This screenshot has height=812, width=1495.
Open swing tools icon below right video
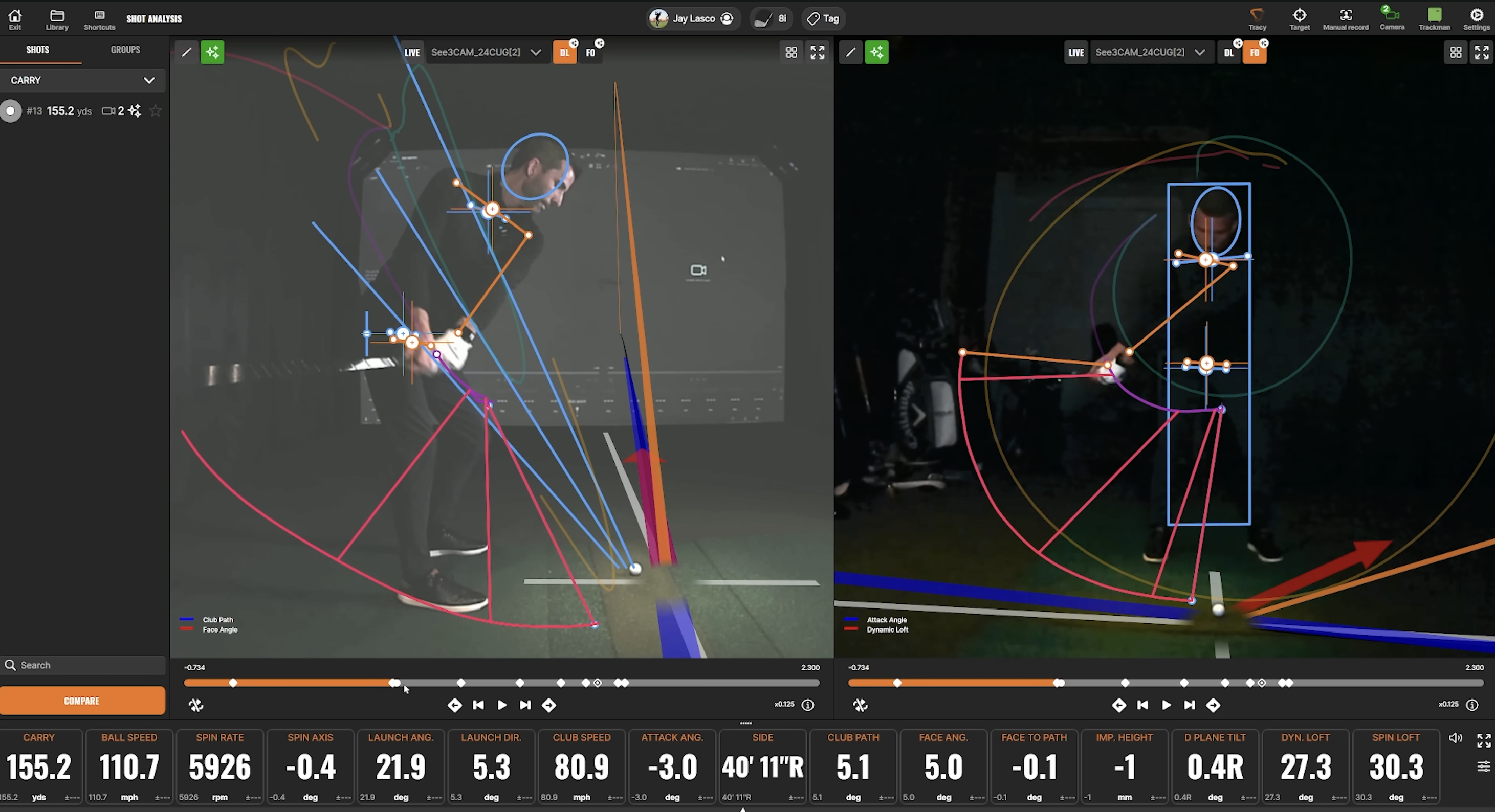pyautogui.click(x=860, y=705)
